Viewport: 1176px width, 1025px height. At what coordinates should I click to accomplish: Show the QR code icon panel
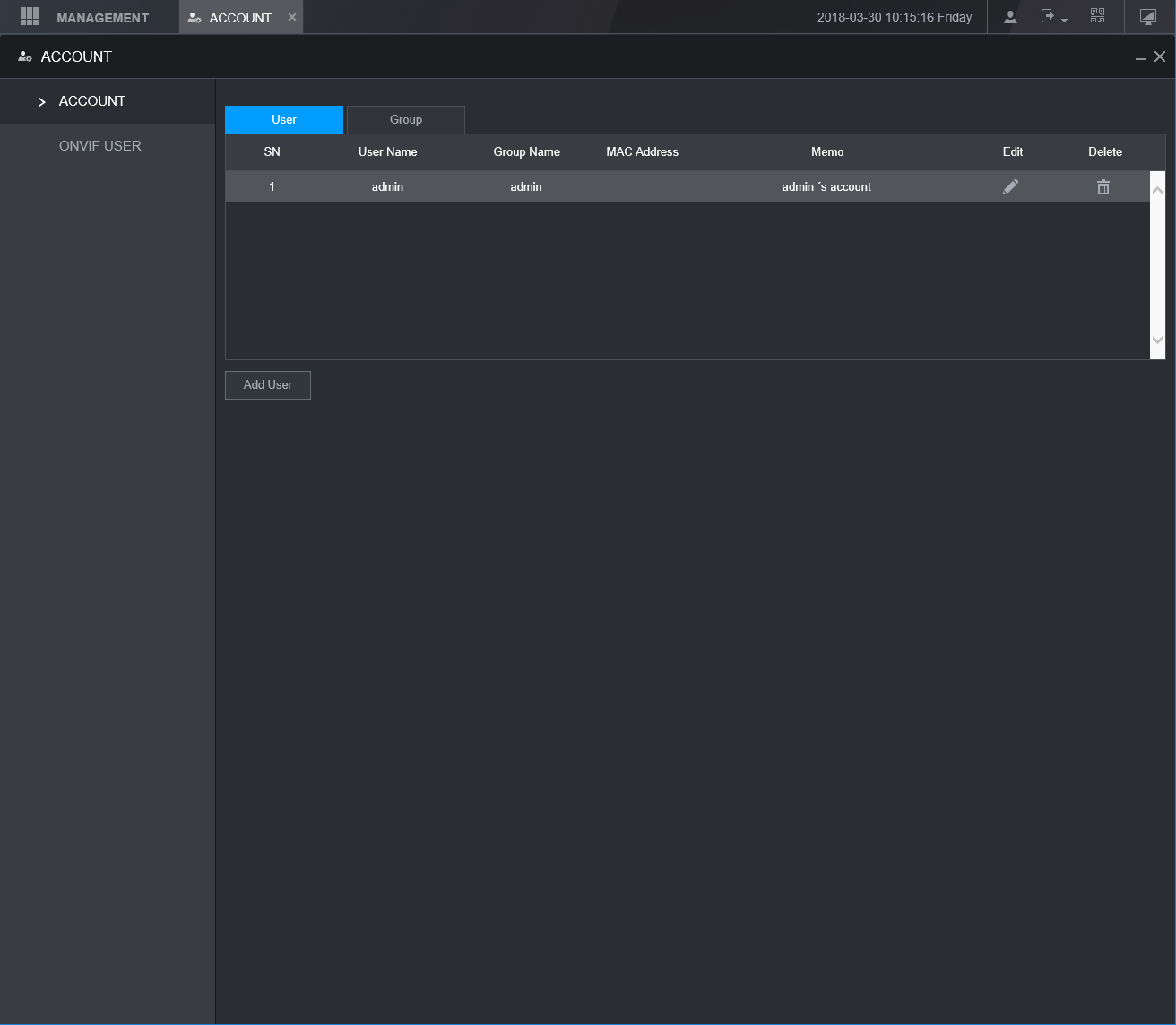click(1097, 16)
